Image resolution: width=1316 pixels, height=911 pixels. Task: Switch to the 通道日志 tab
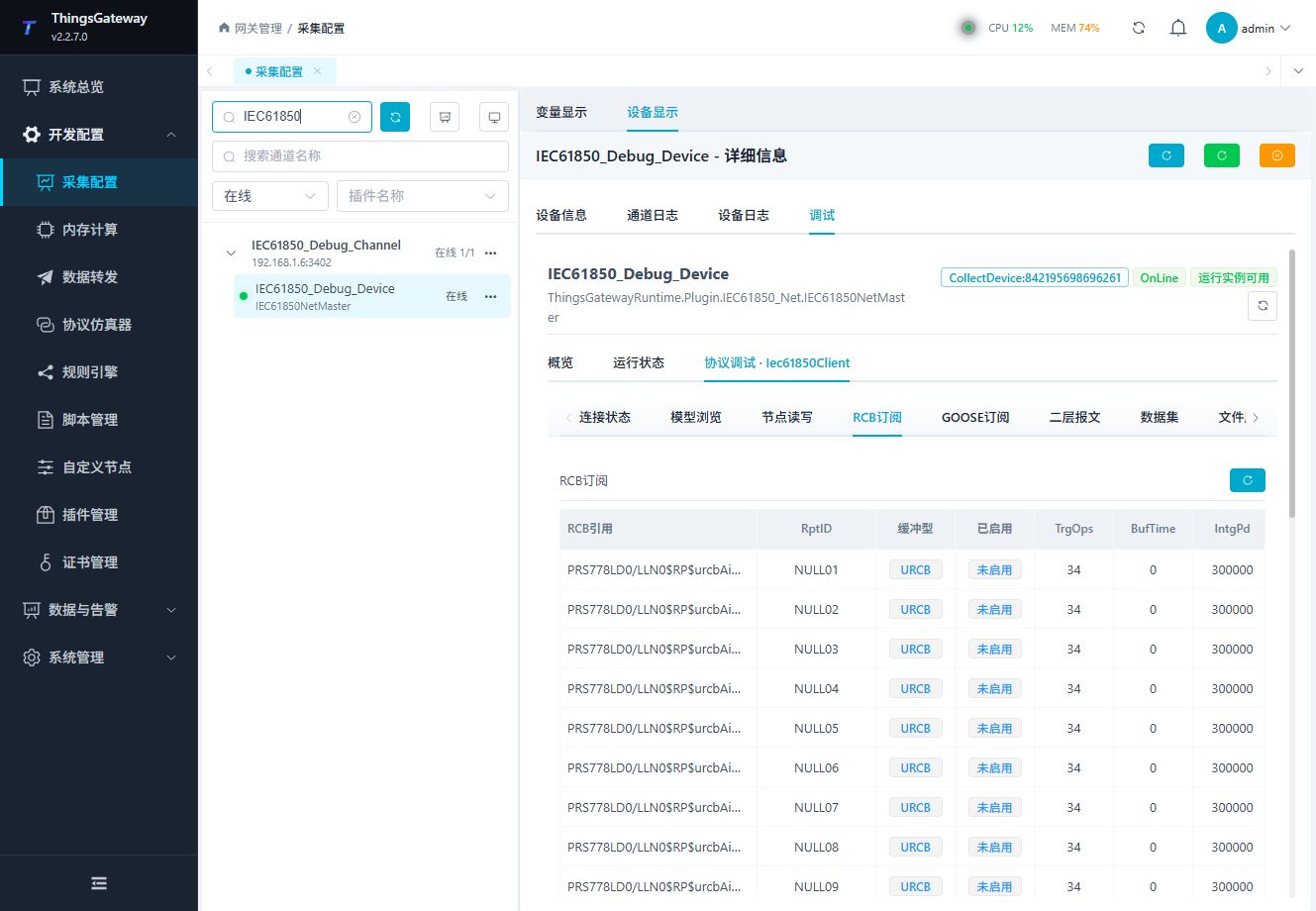coord(653,215)
